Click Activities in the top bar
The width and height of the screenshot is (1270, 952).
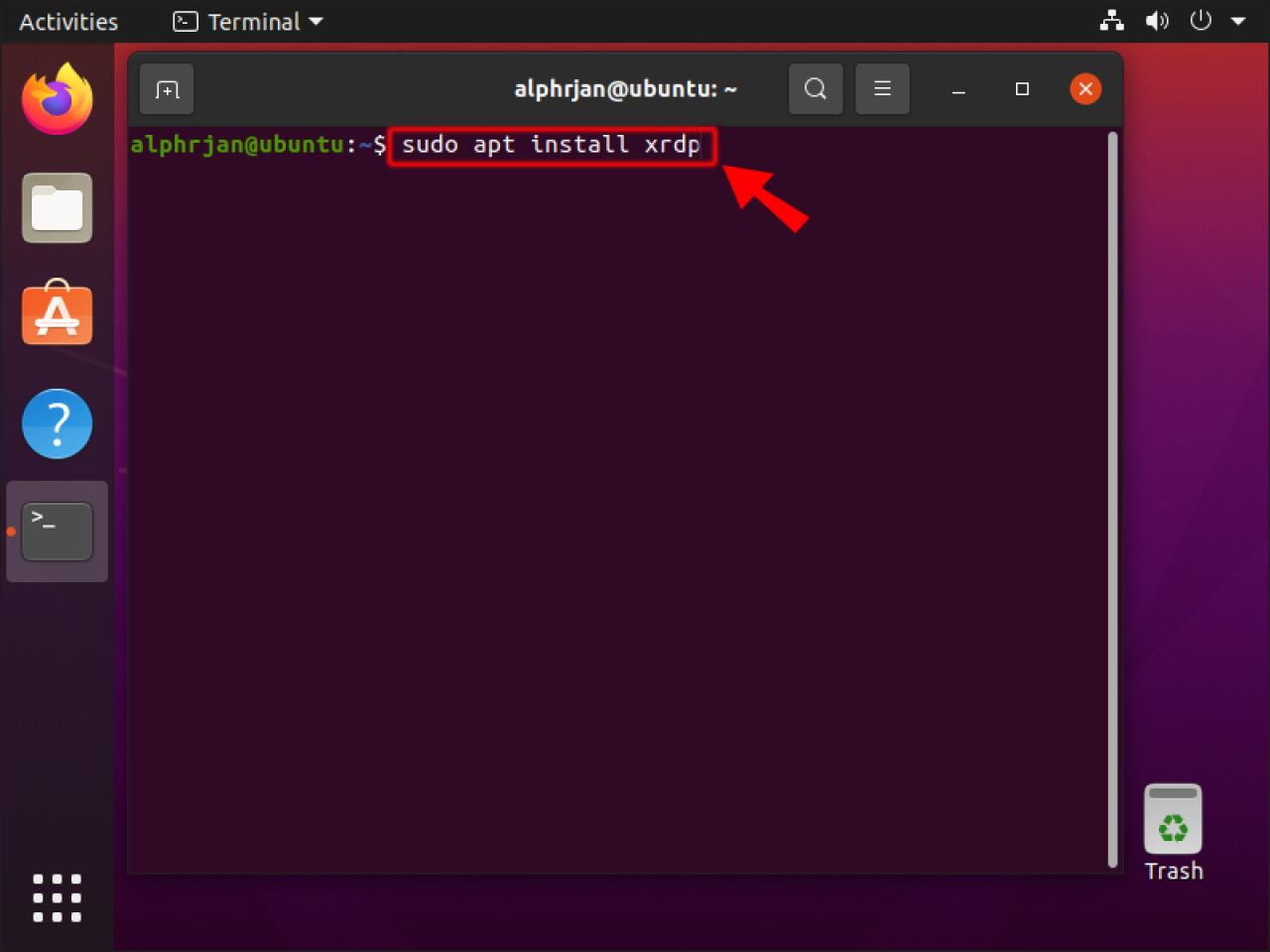(x=67, y=21)
